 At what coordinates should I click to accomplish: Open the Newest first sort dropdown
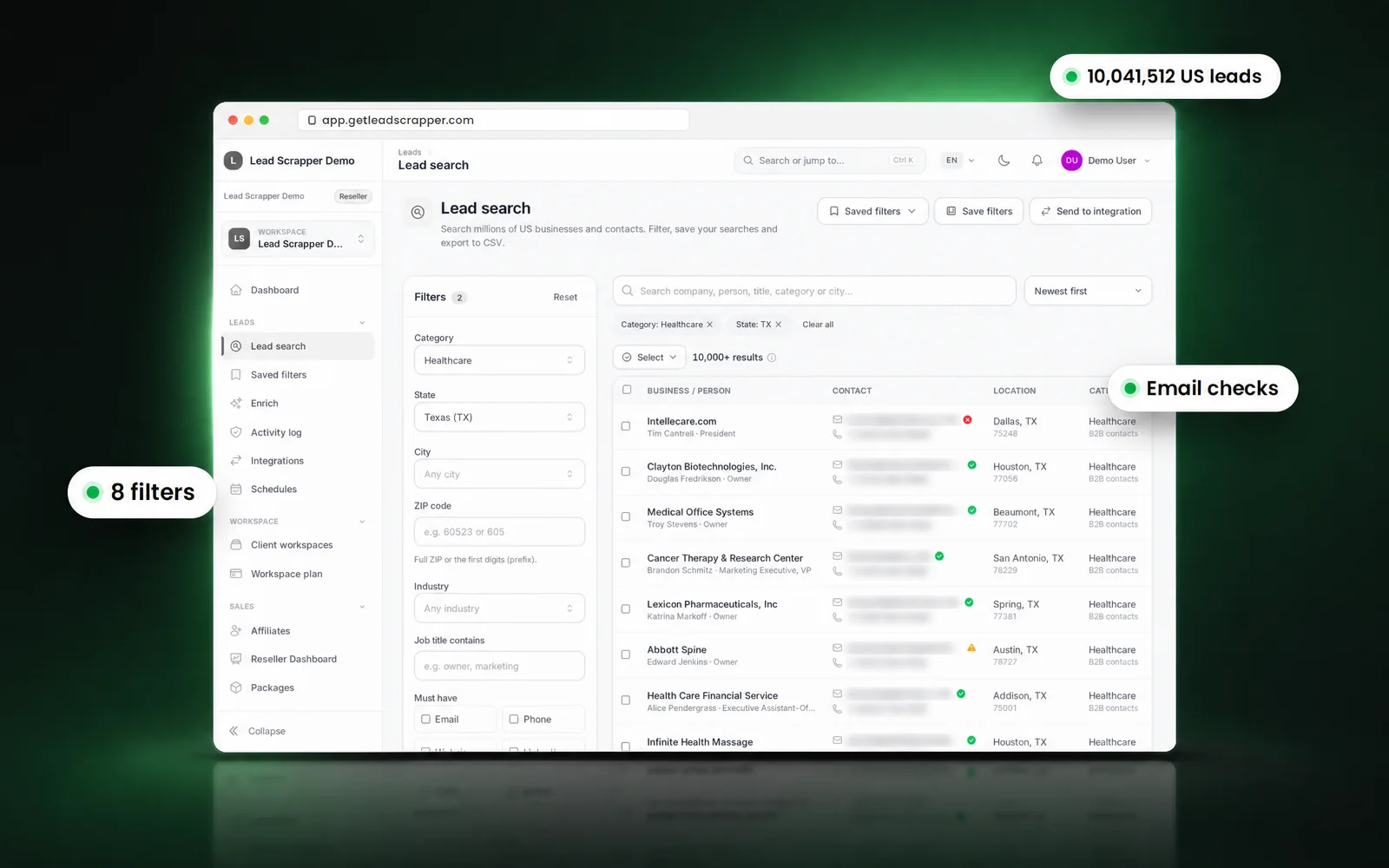tap(1088, 291)
